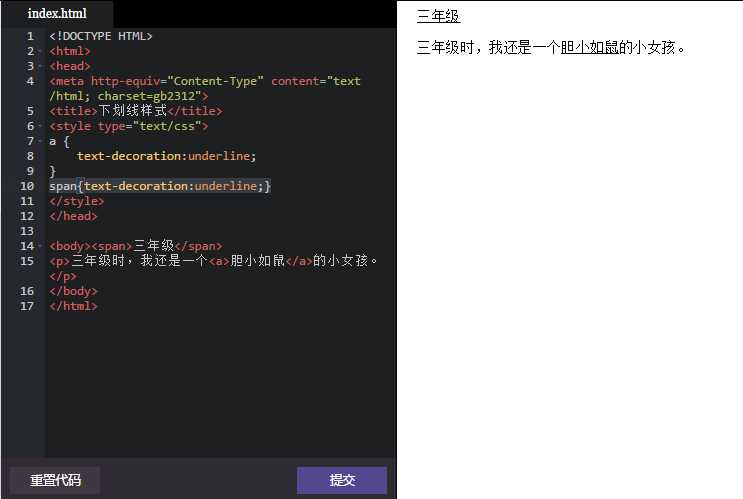Viewport: 743px width, 499px height.
Task: Click the meta http-equiv code line
Action: [x=205, y=89]
